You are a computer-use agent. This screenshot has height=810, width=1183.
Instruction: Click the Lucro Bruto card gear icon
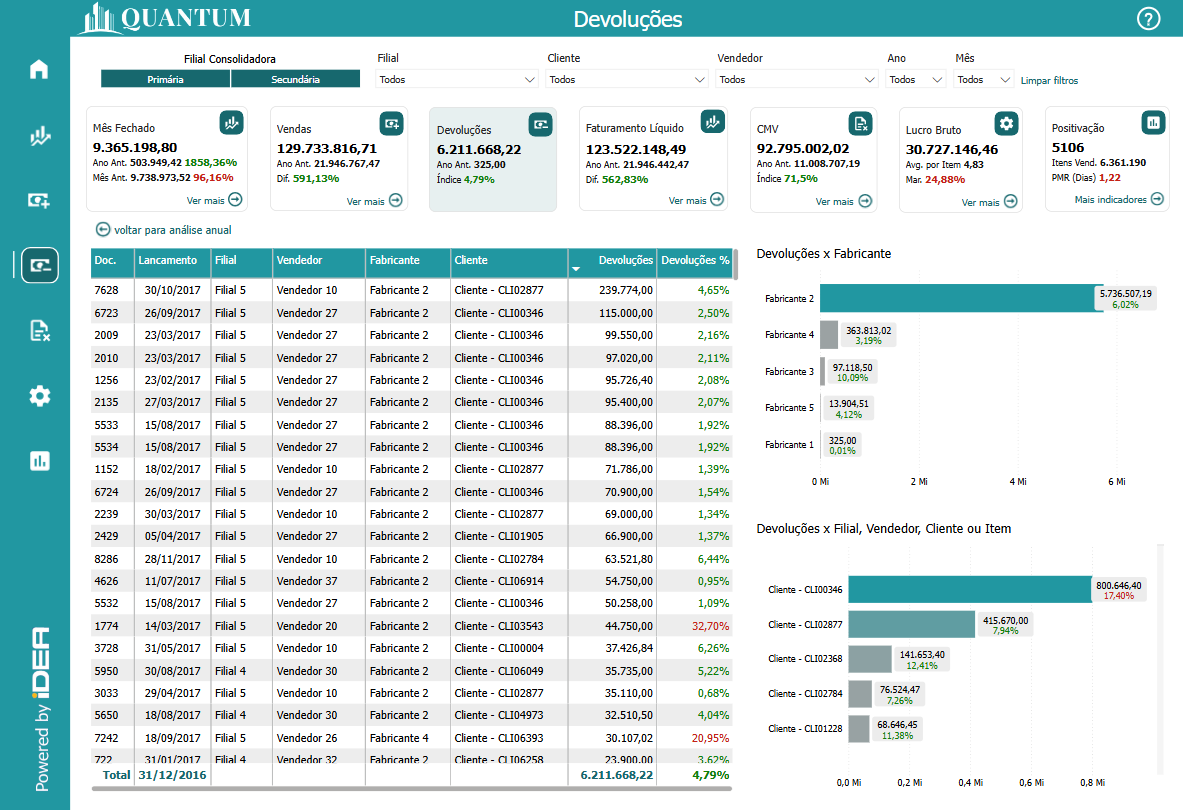click(1006, 123)
